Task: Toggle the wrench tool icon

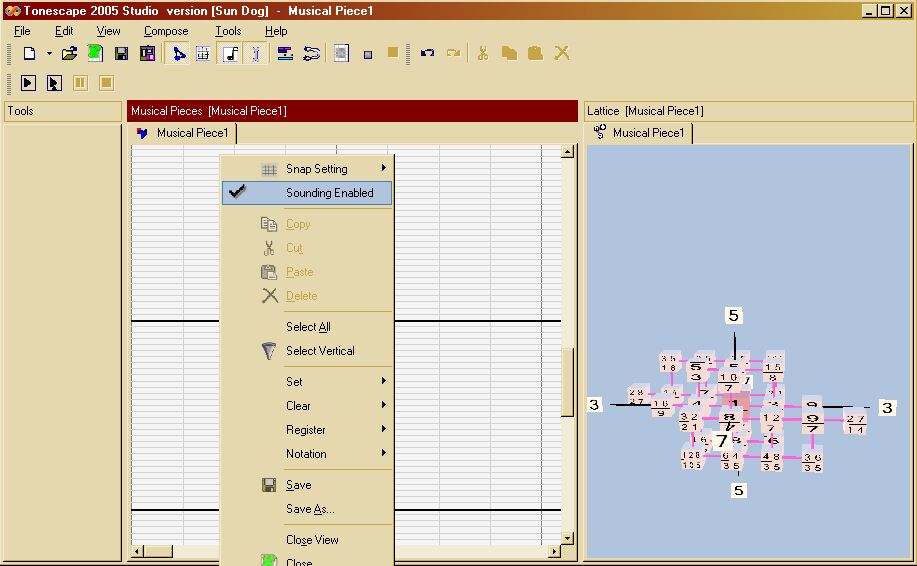Action: coord(256,54)
